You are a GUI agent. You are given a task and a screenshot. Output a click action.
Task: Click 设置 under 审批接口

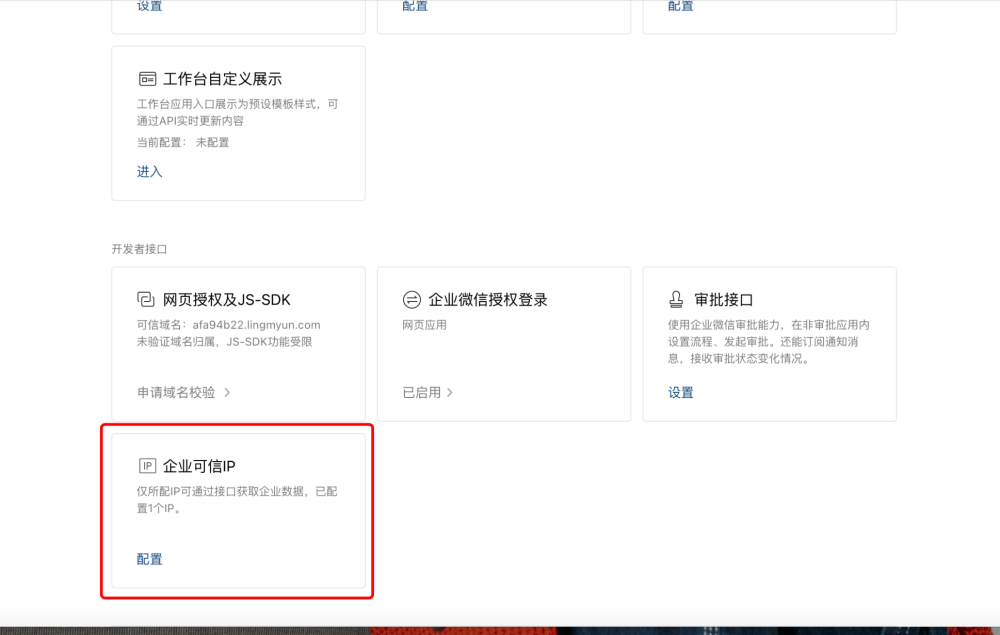(680, 393)
